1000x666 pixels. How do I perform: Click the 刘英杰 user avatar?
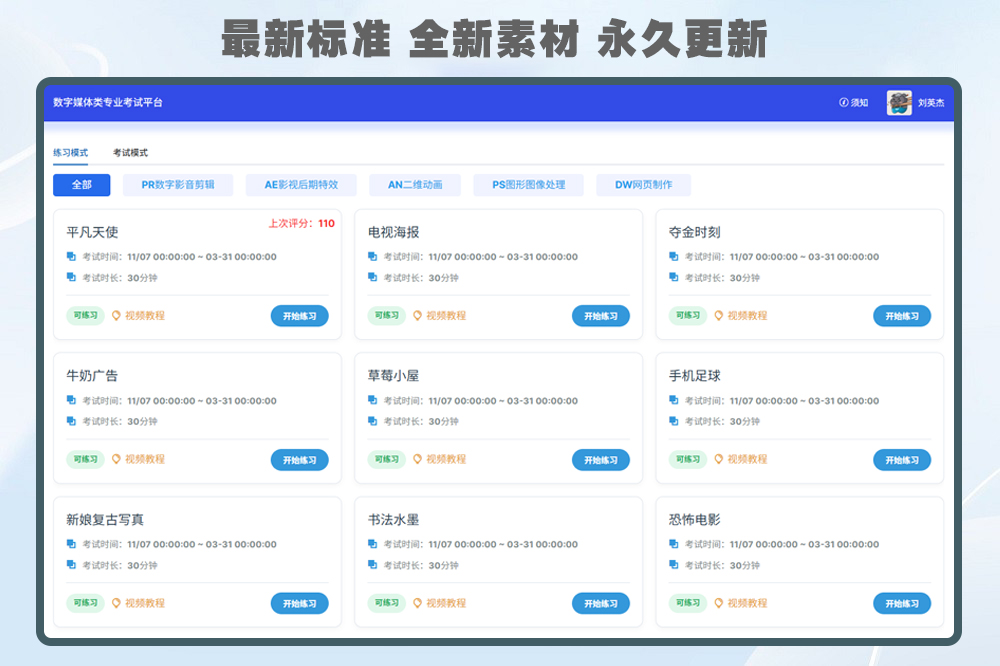coord(898,102)
